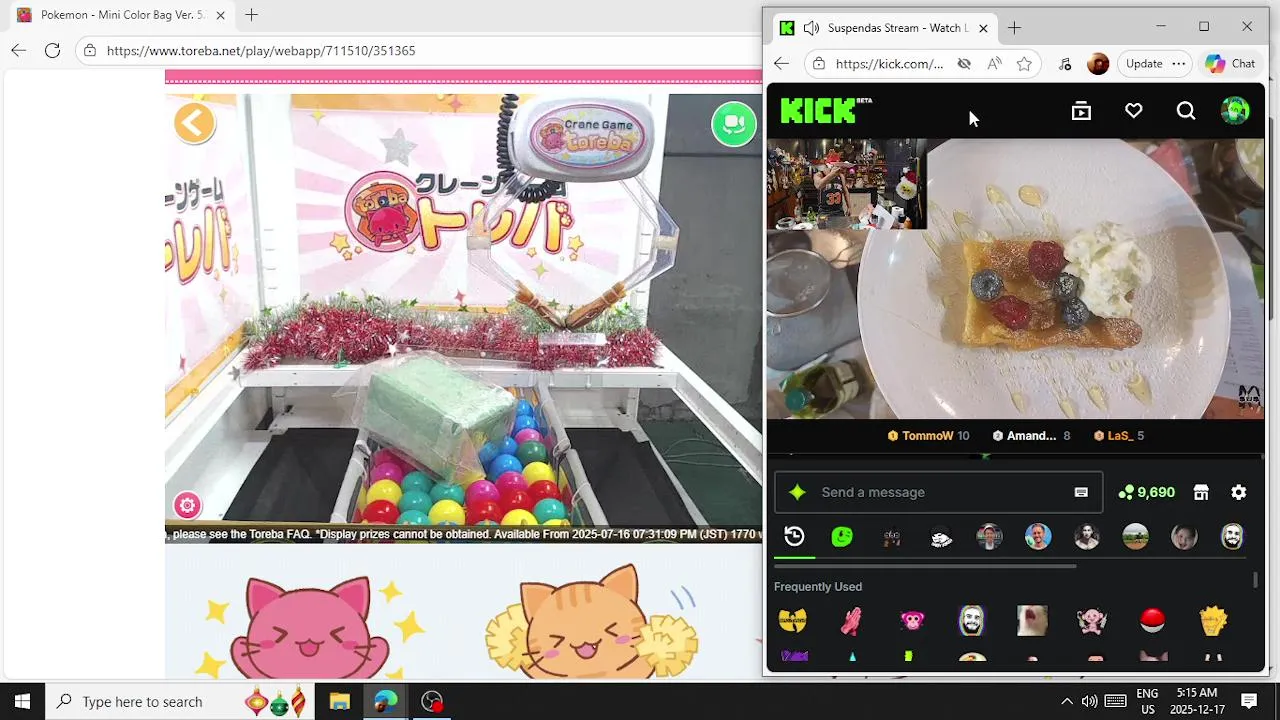Open the Edge browser profile avatar
The width and height of the screenshot is (1280, 720).
(x=1098, y=64)
